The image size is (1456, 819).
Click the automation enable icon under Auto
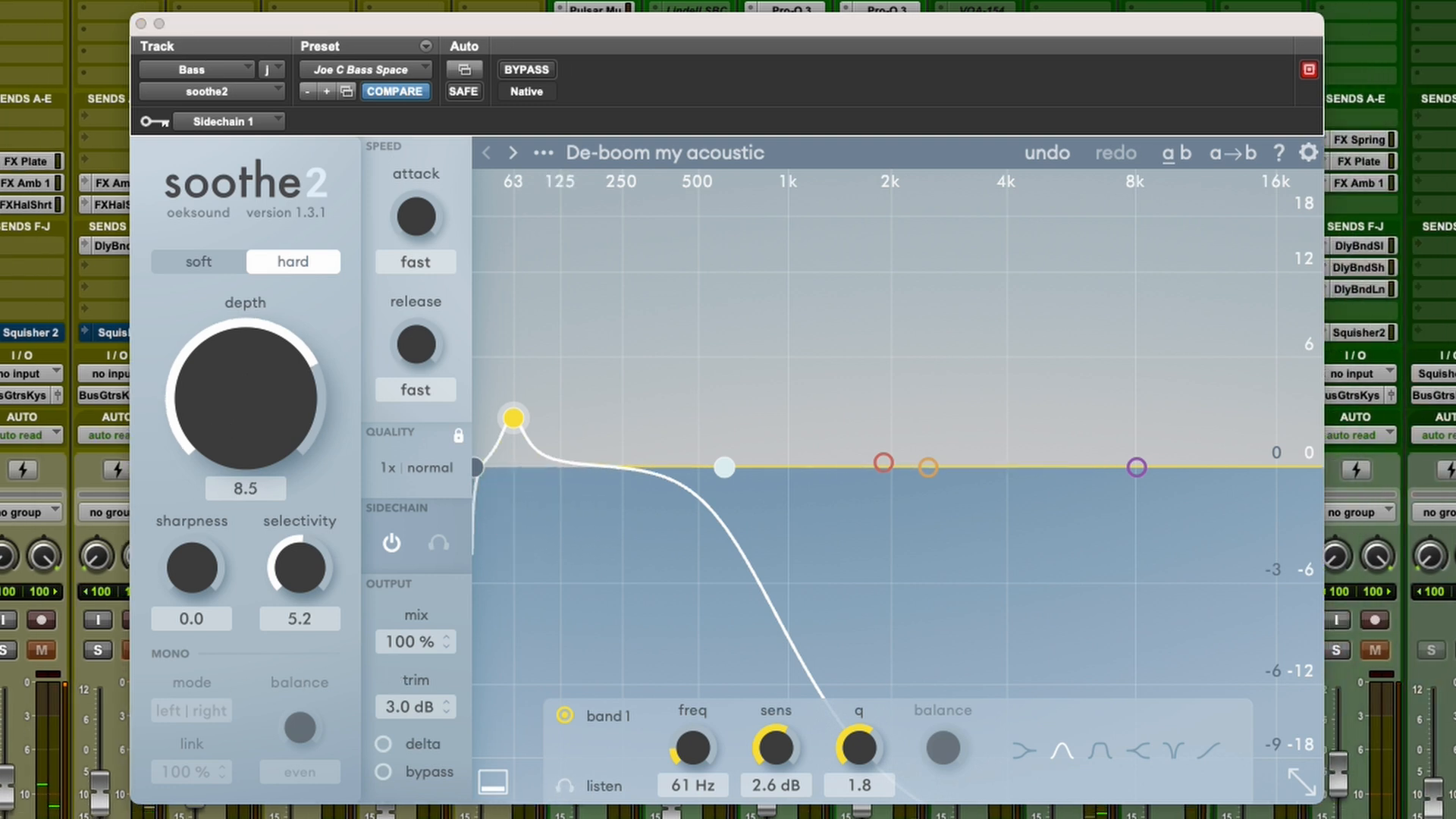[x=464, y=70]
